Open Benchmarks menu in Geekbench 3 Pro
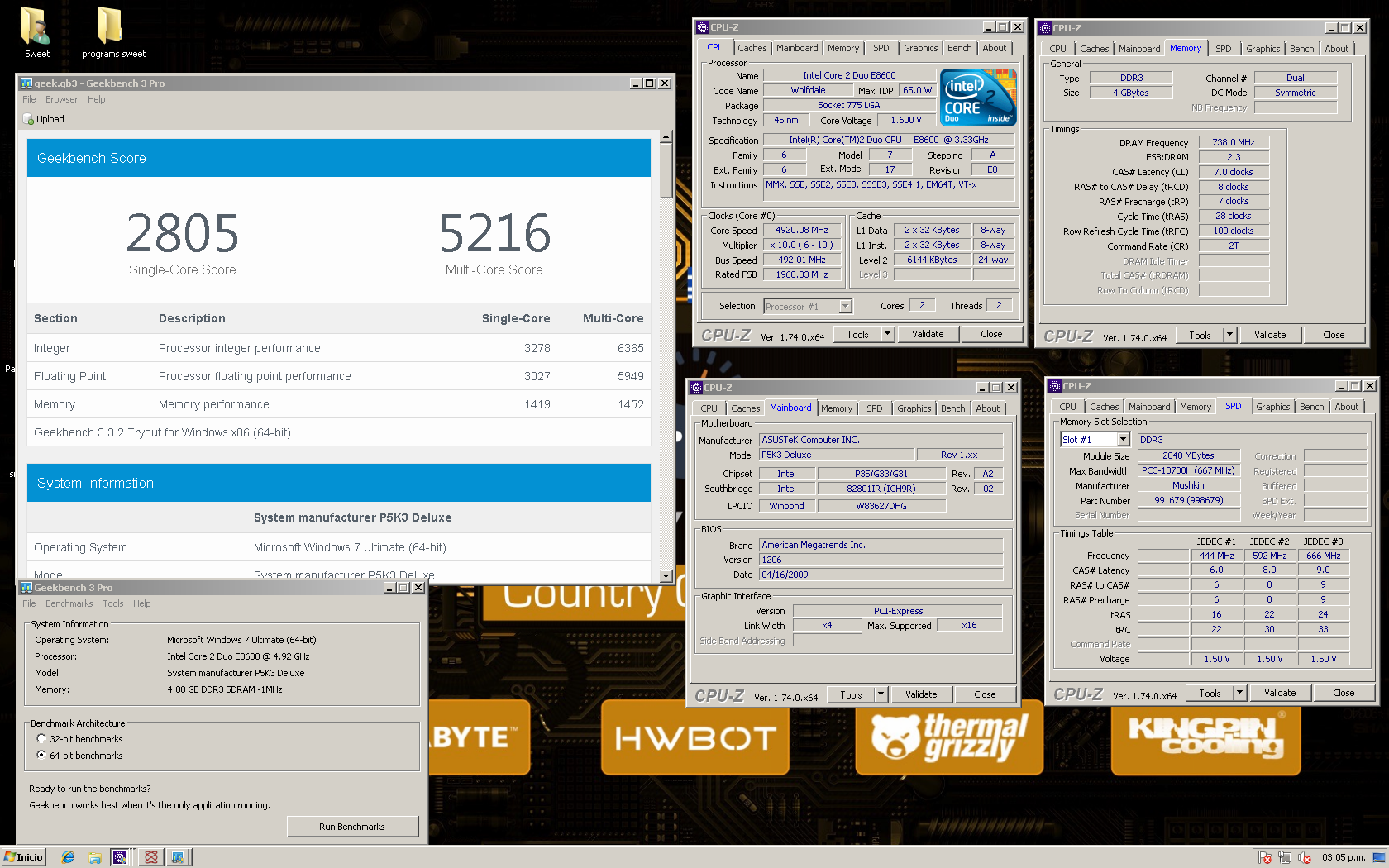 (x=69, y=603)
